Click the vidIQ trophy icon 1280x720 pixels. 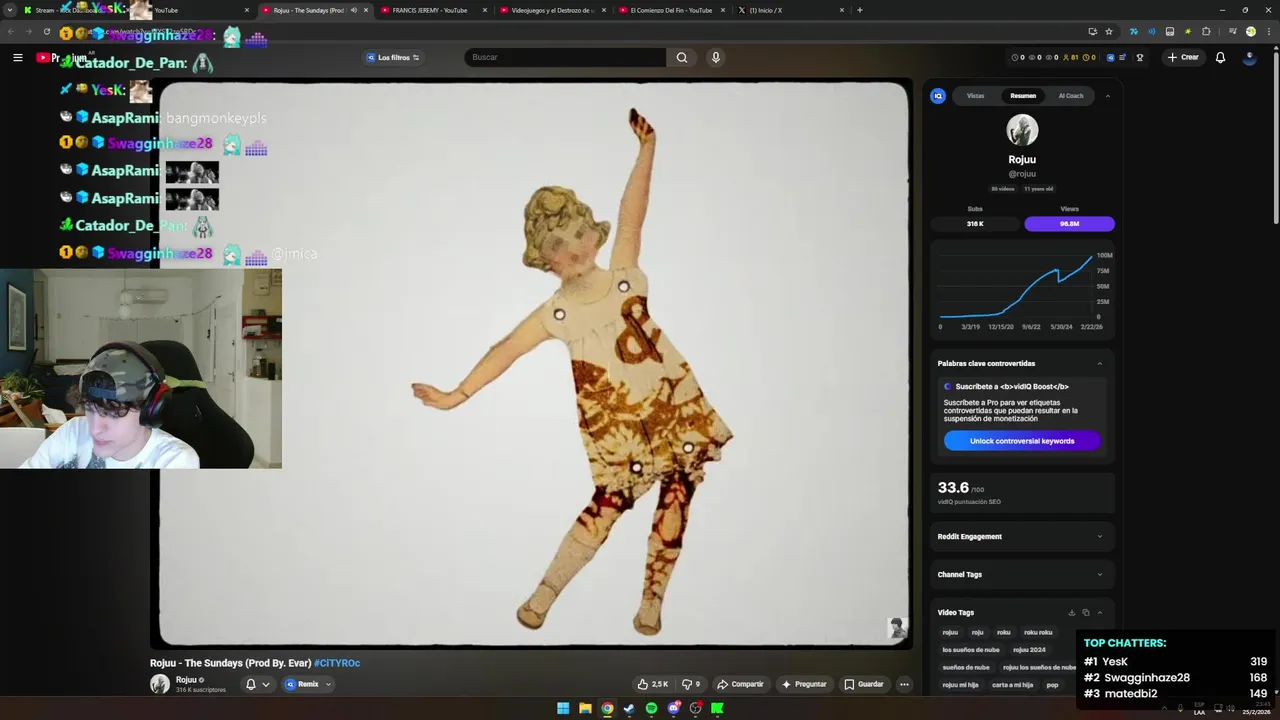pyautogui.click(x=1139, y=57)
